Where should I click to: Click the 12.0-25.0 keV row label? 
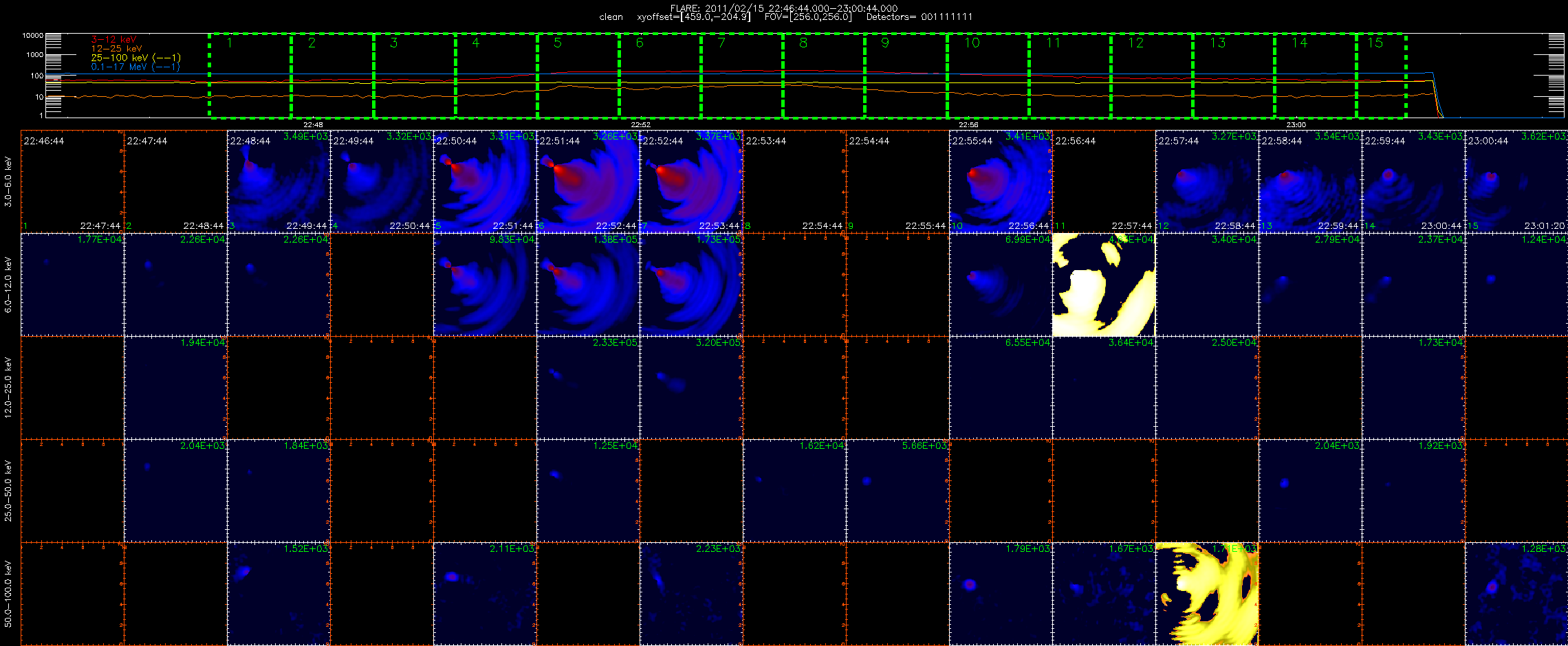[x=8, y=388]
